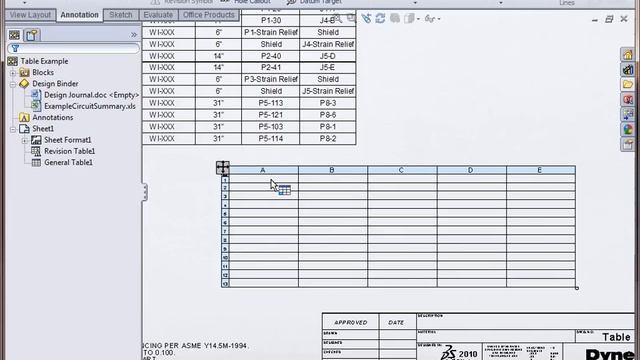This screenshot has height=360, width=640.
Task: Collapse the Sheet1 tree node
Action: 13,129
